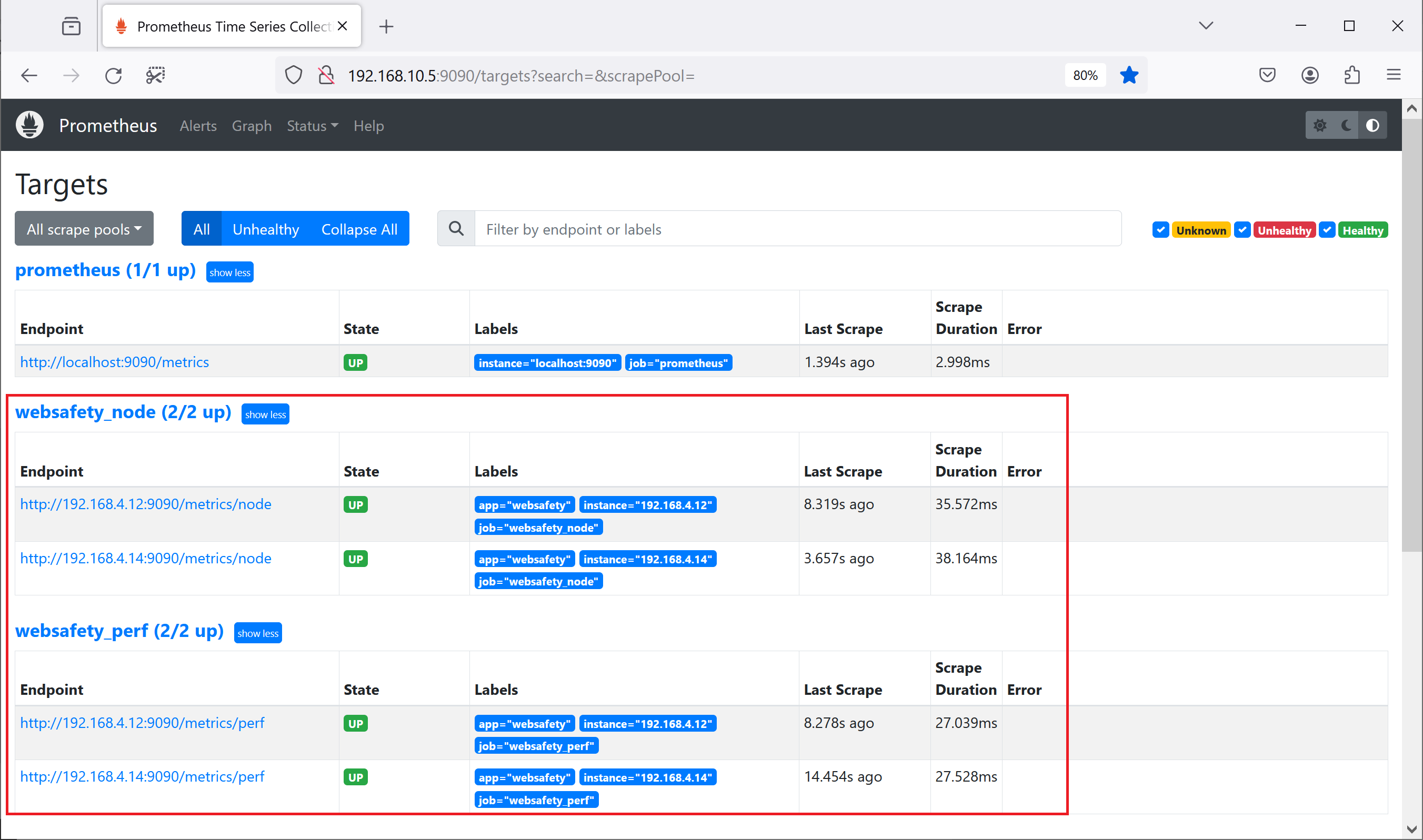
Task: Click UP state badge for localhost:9090
Action: click(x=355, y=363)
